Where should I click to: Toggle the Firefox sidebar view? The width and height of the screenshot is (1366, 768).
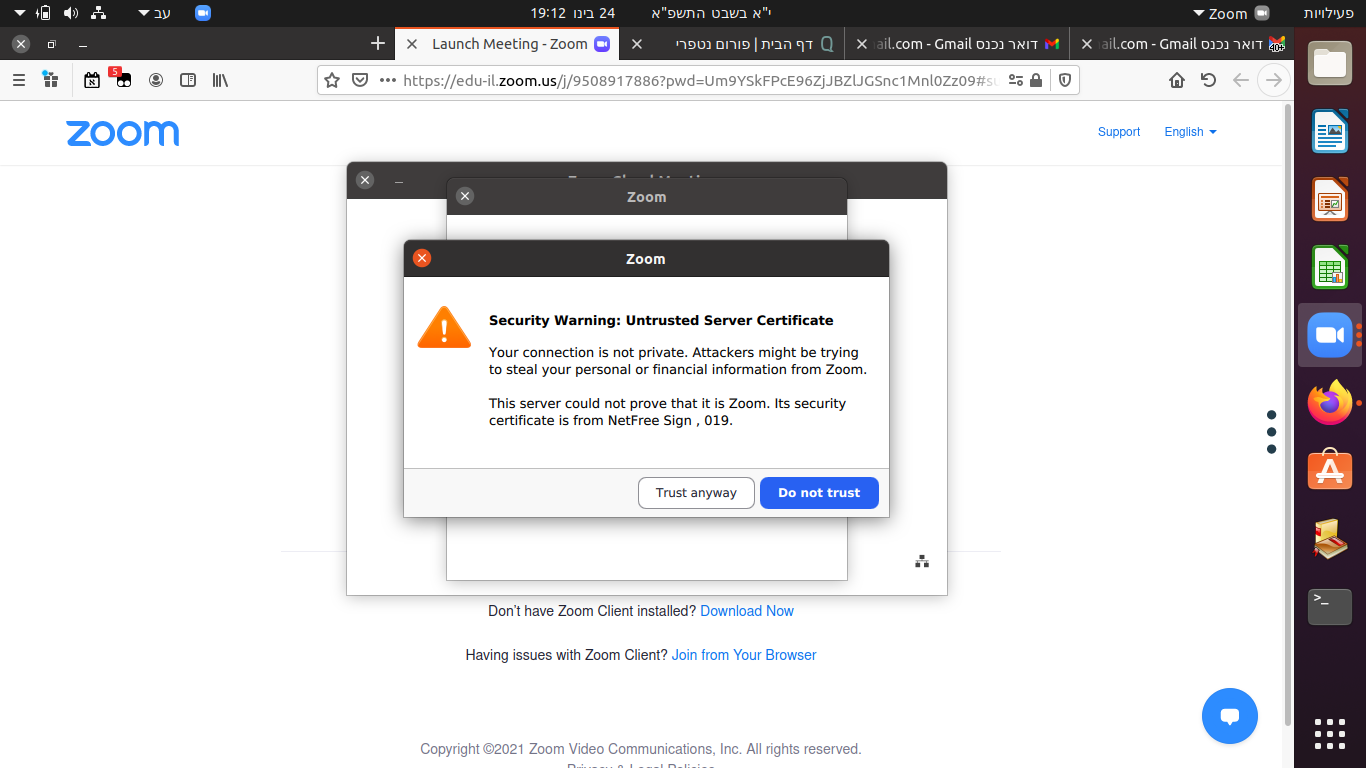188,80
